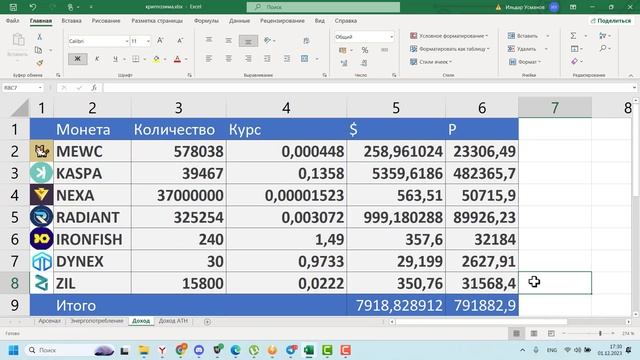Open the 'Стили ячеек' gallery

pos(431,62)
